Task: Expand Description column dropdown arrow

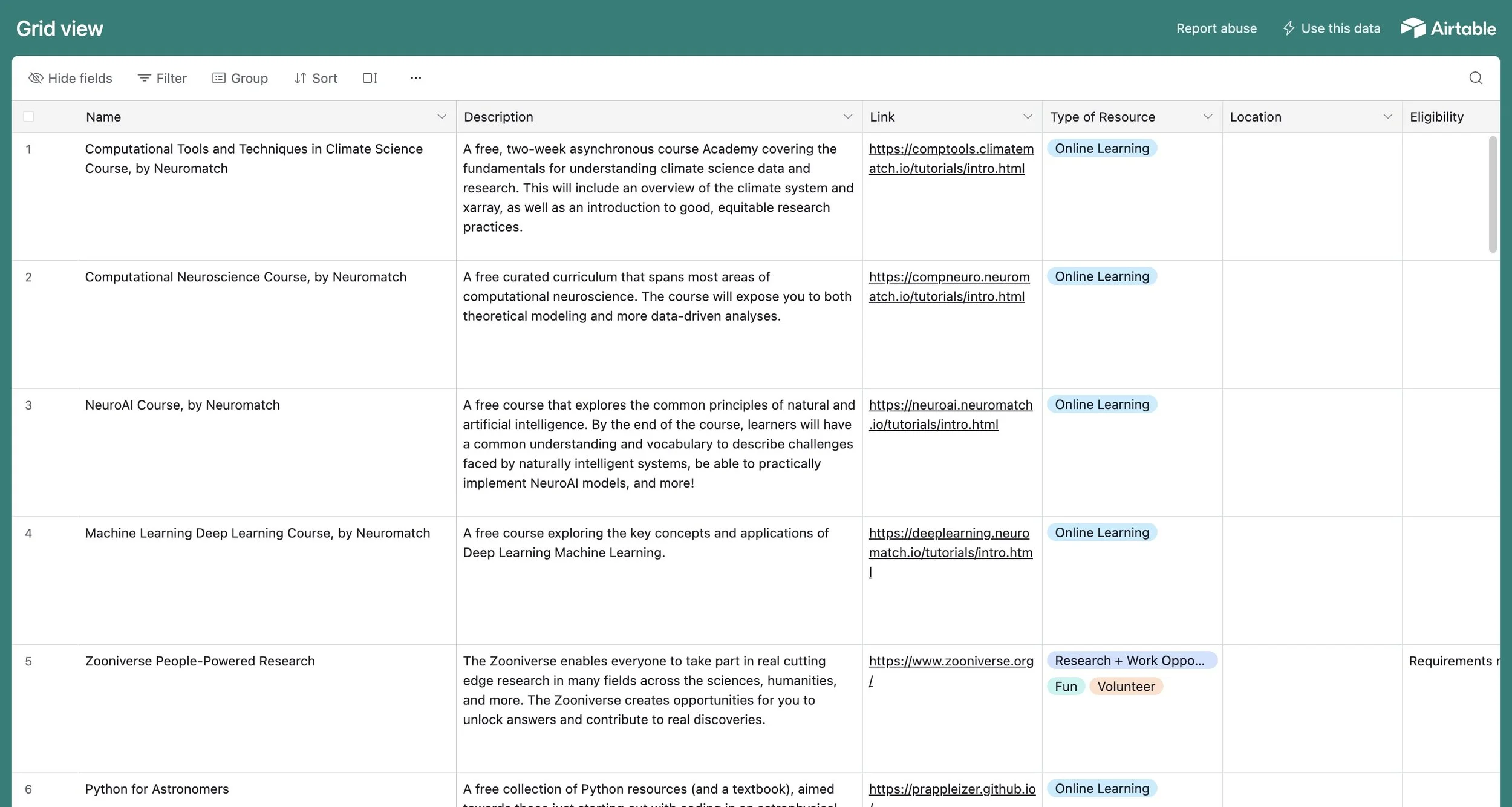Action: tap(847, 117)
